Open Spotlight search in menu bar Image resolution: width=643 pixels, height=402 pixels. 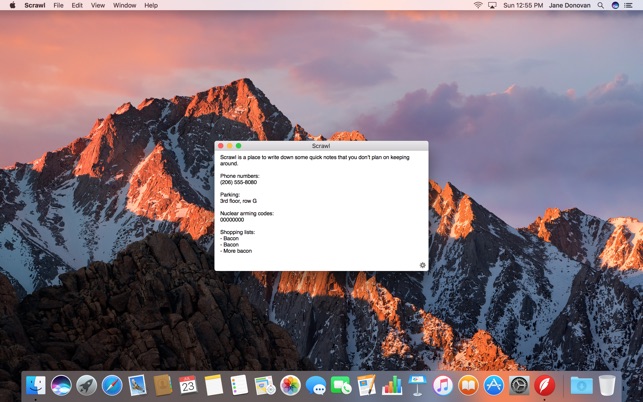[614, 5]
